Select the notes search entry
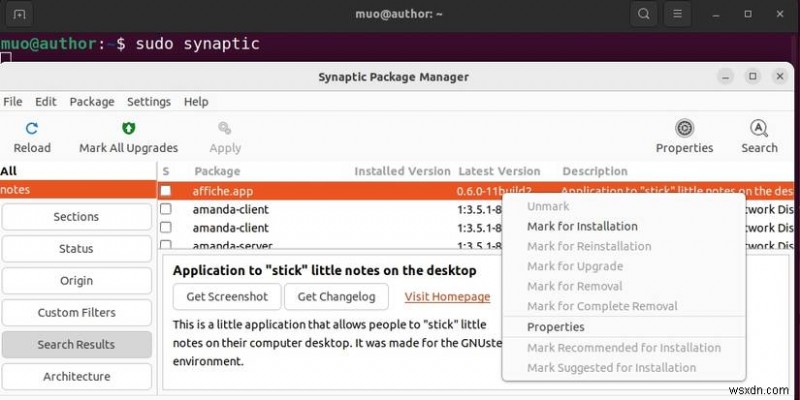Viewport: 800px width, 400px height. click(x=78, y=190)
